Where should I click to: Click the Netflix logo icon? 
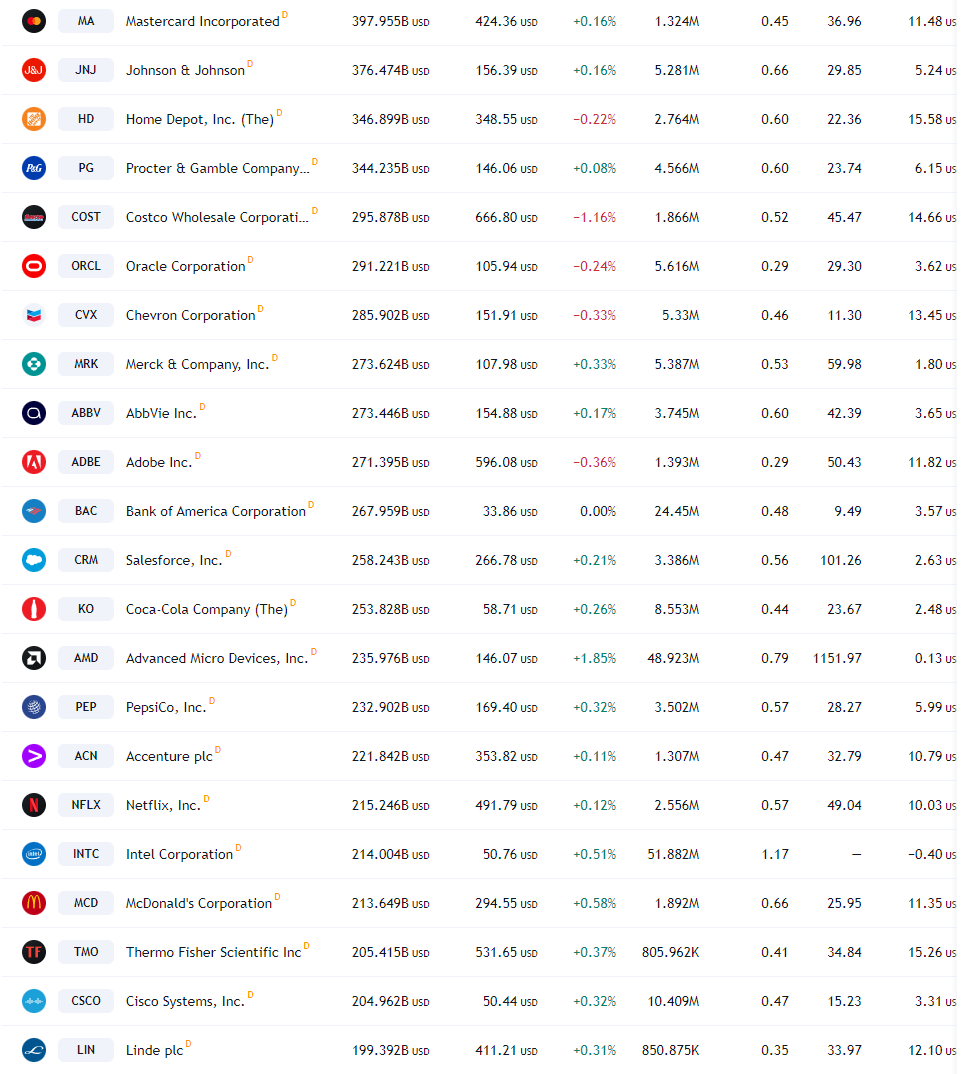coord(34,805)
